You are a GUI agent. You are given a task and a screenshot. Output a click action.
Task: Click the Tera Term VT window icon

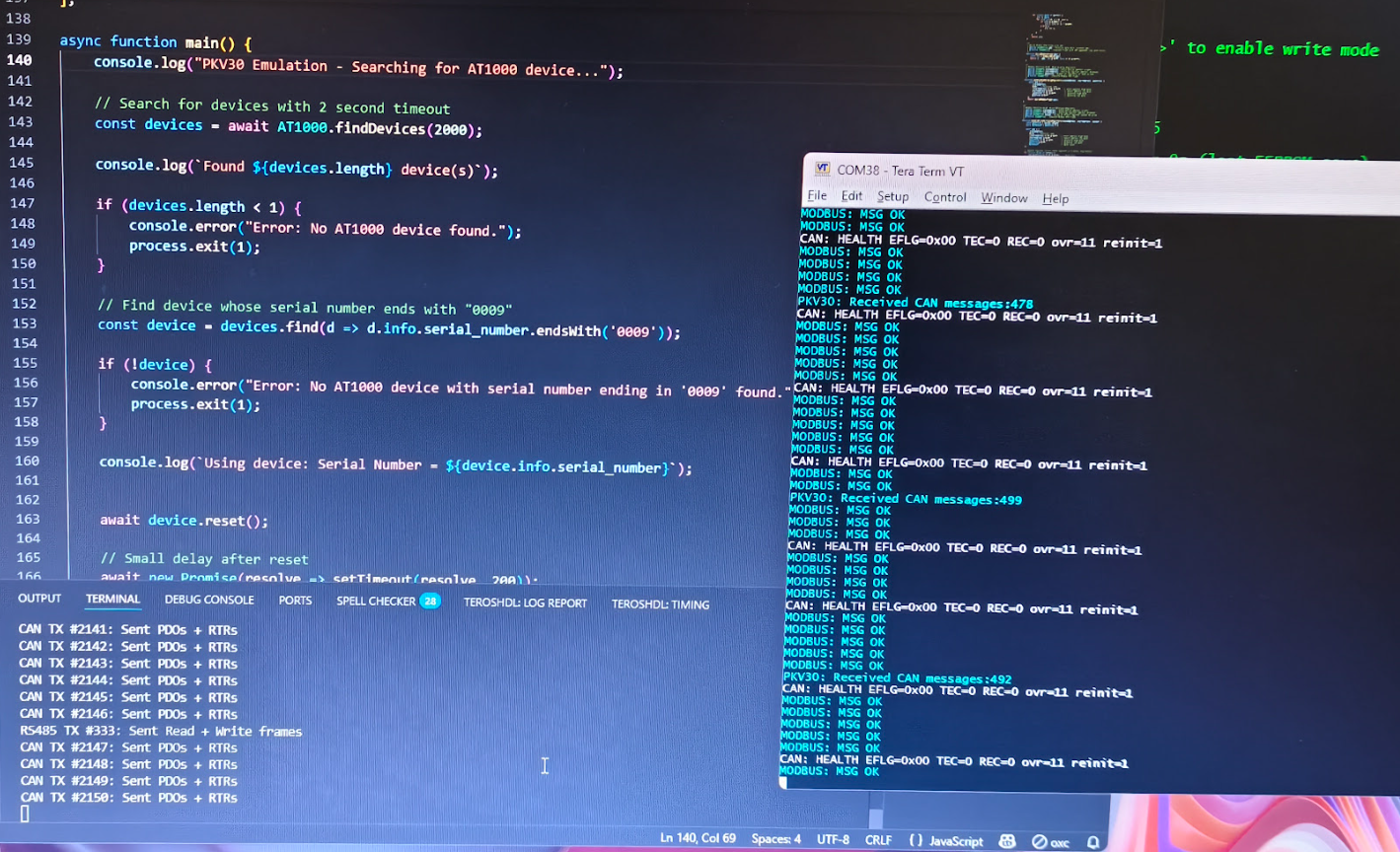[822, 169]
